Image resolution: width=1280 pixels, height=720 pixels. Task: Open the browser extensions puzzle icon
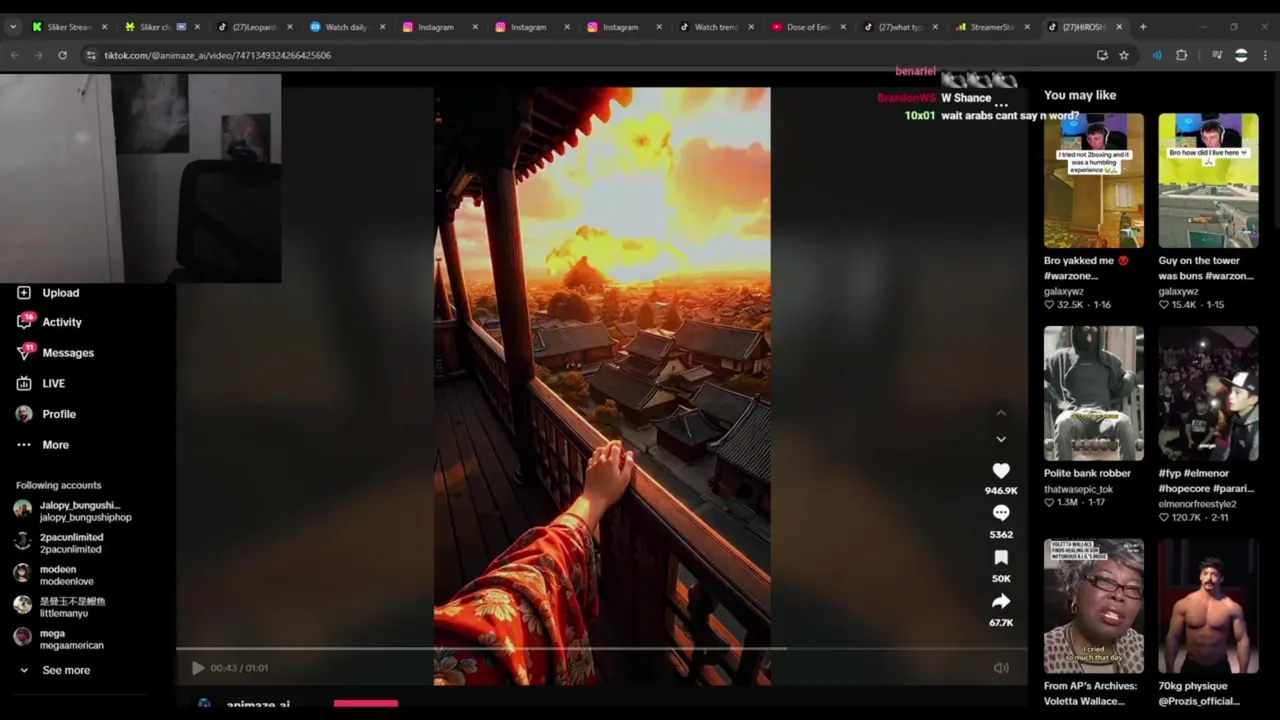click(1182, 55)
